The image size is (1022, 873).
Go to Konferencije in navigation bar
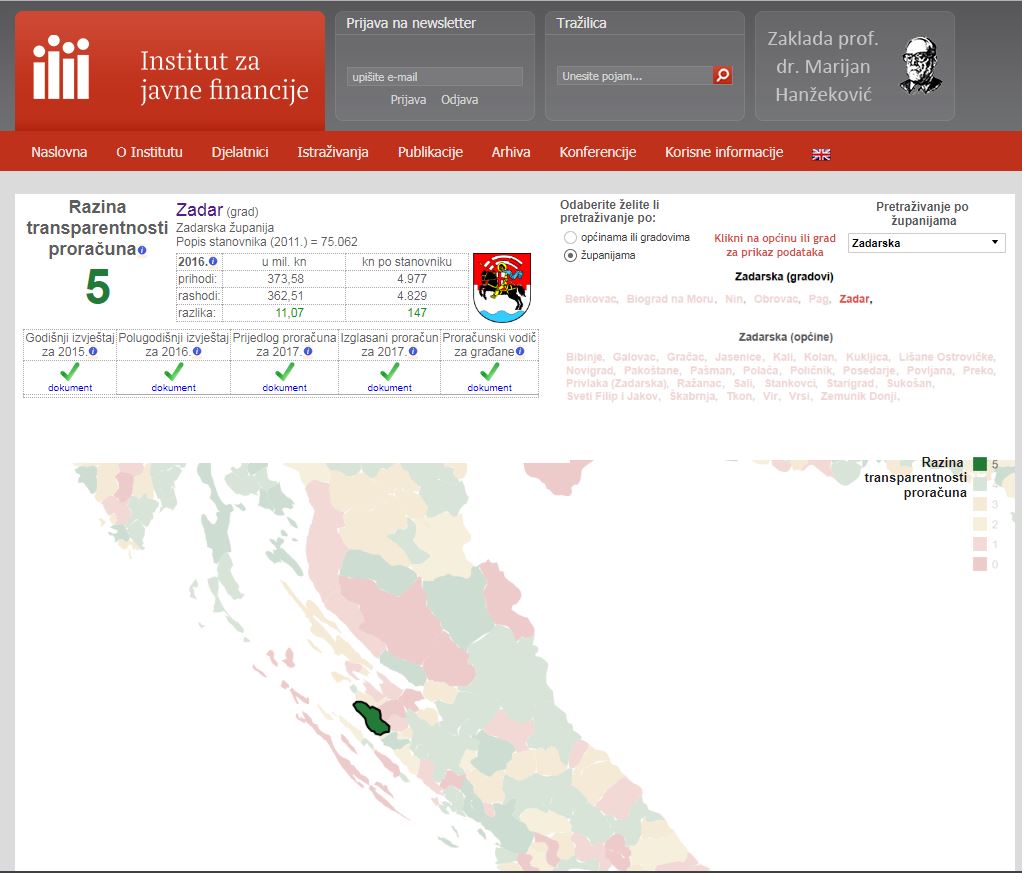(598, 153)
